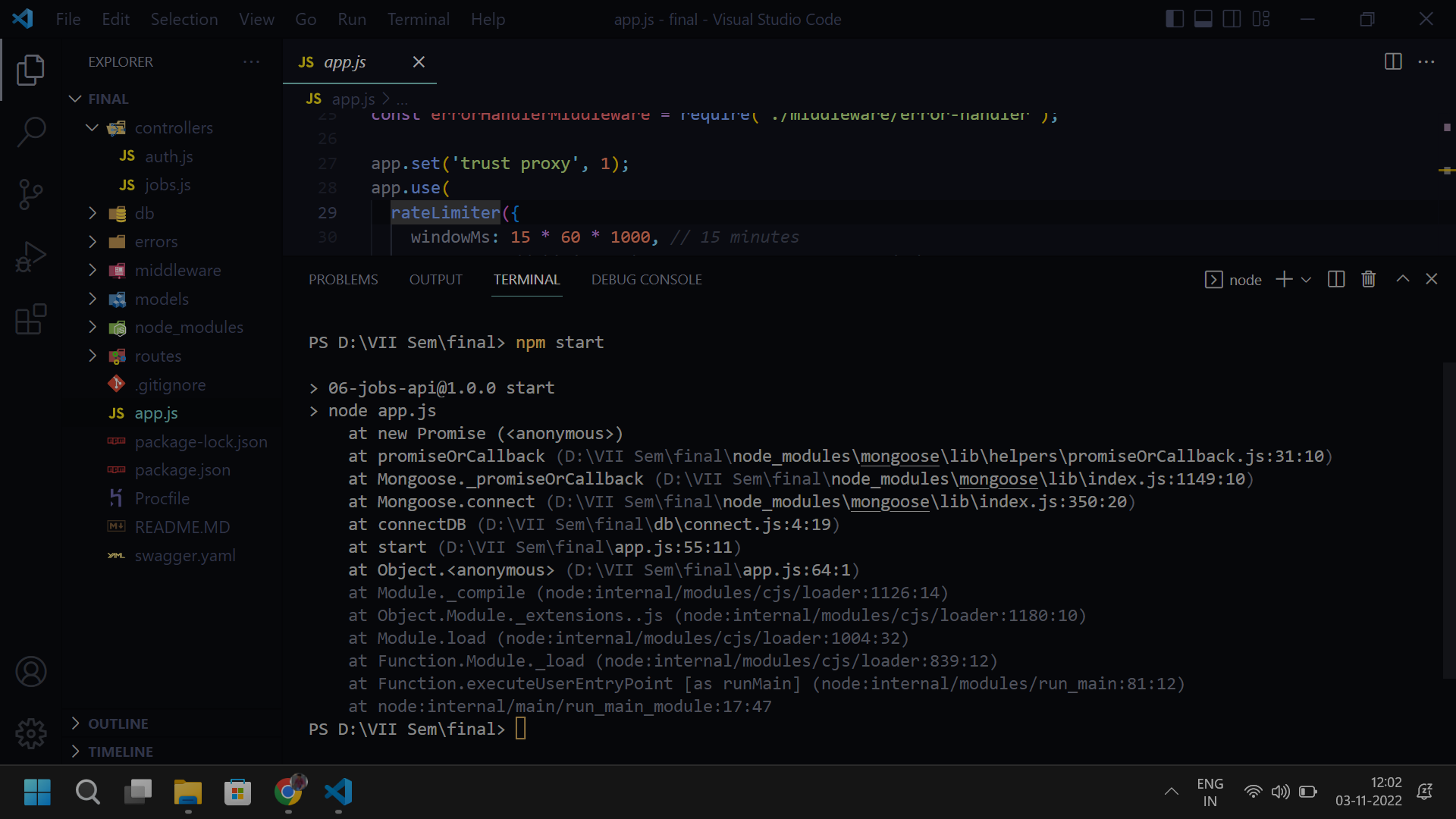Viewport: 1456px width, 819px height.
Task: Open jobs.js in the explorer
Action: 172,185
